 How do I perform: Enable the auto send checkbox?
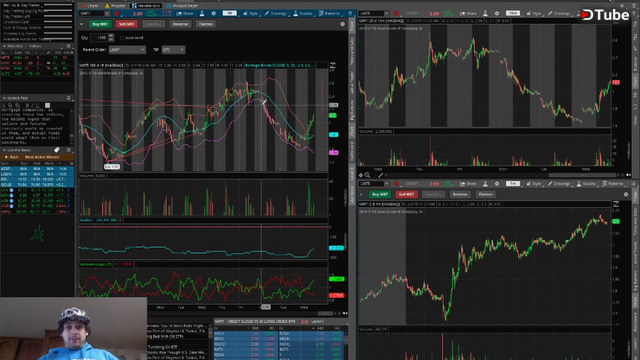point(122,38)
